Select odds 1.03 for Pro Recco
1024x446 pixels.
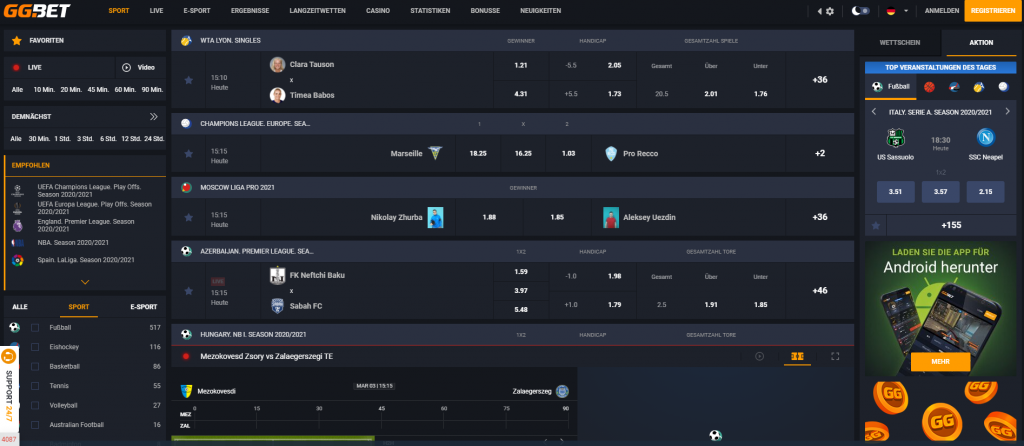(568, 153)
